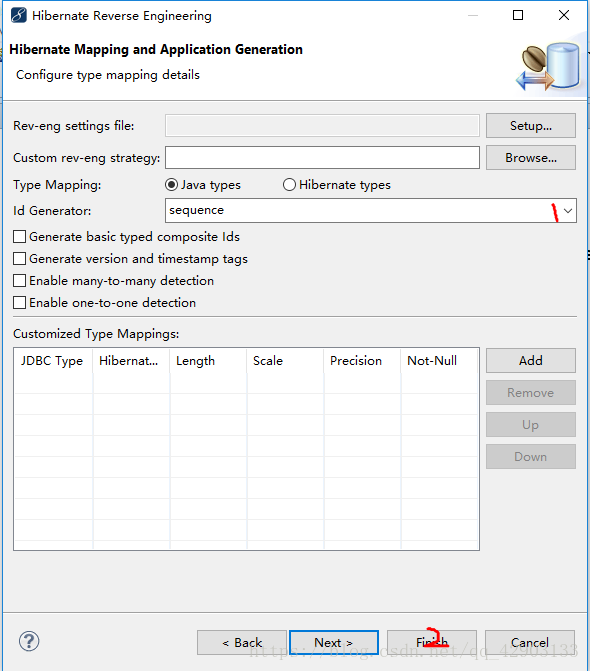This screenshot has width=590, height=671.
Task: Click the Precision column header
Action: point(362,361)
